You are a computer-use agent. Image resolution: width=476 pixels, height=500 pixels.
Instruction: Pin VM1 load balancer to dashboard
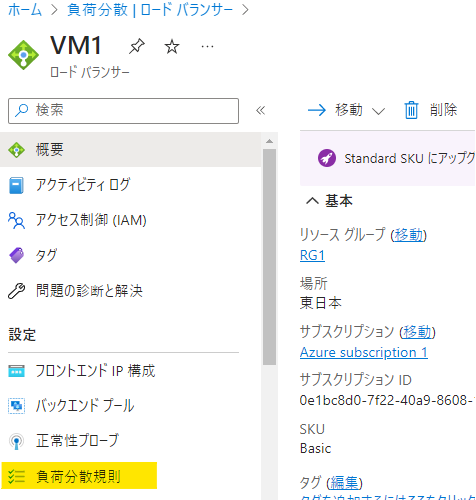(x=137, y=46)
